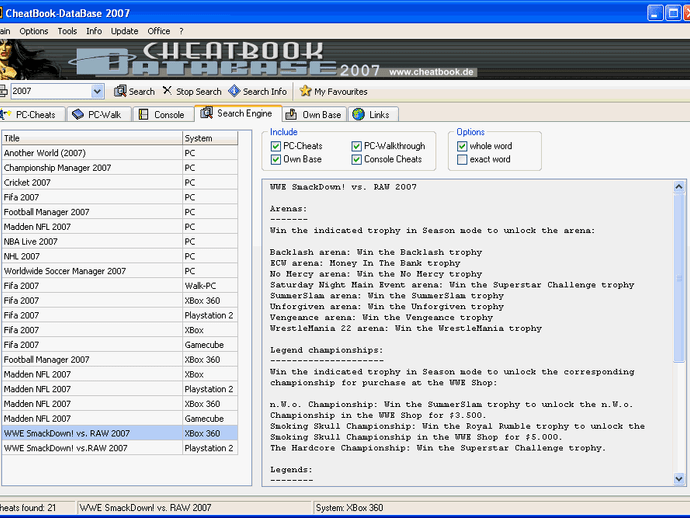Click the Links tab globe icon
Image resolution: width=690 pixels, height=518 pixels.
pos(358,114)
